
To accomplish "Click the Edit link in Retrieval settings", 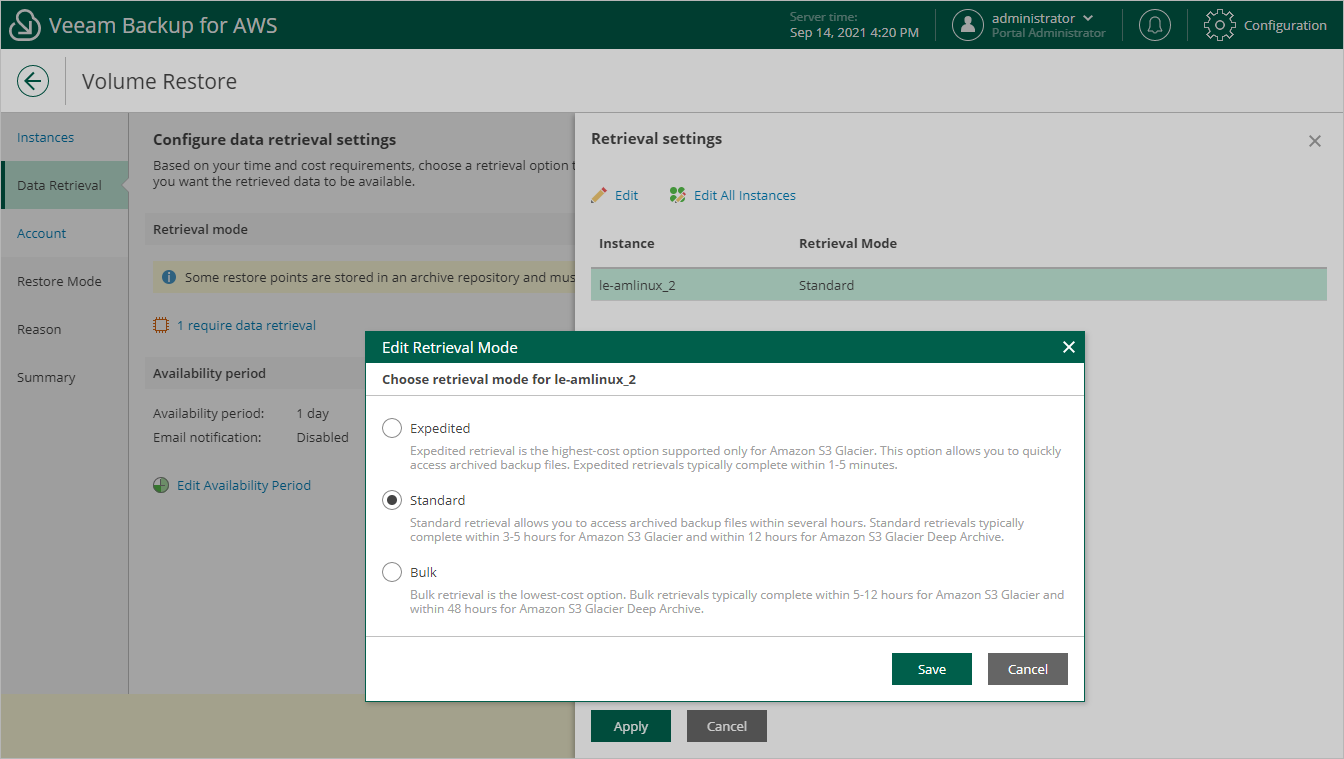I will pyautogui.click(x=626, y=195).
